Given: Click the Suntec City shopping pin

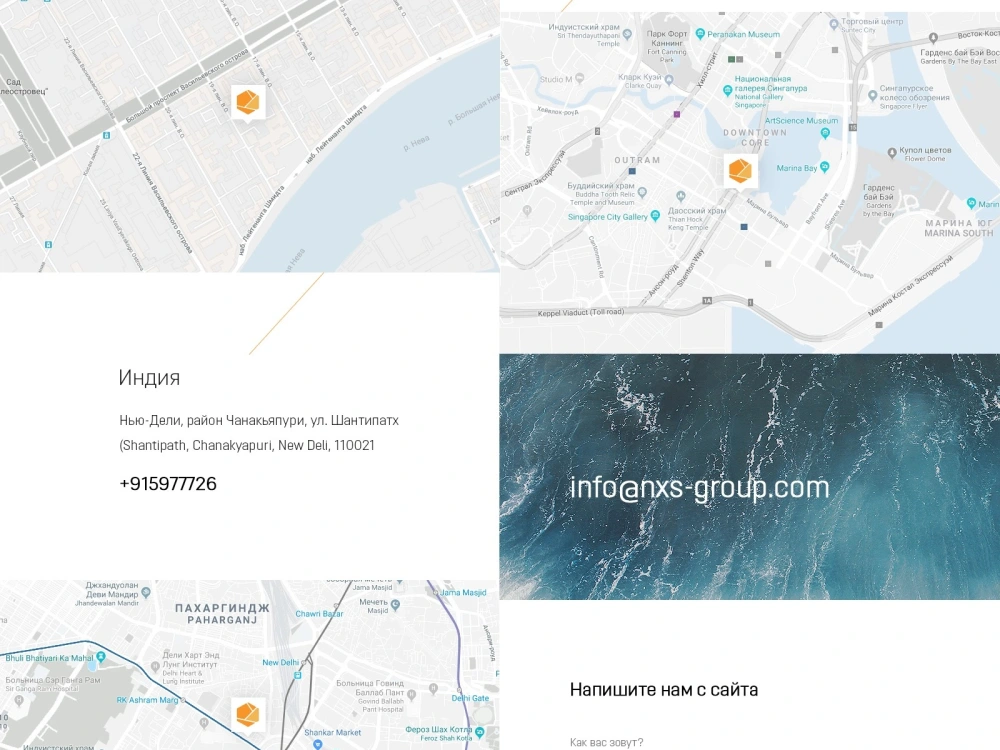Looking at the screenshot, I should 833,24.
